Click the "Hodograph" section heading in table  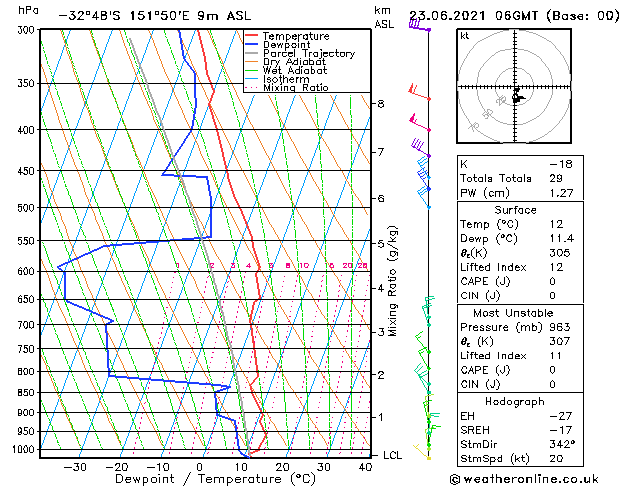click(515, 402)
